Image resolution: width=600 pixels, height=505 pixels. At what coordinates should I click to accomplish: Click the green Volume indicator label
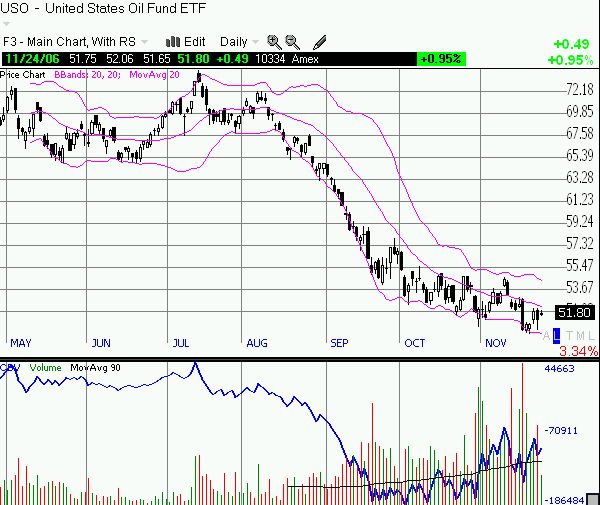click(x=46, y=368)
